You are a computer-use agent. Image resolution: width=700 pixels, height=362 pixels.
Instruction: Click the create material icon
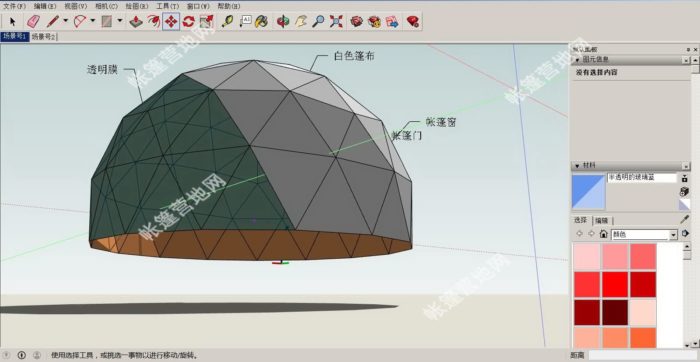click(684, 191)
